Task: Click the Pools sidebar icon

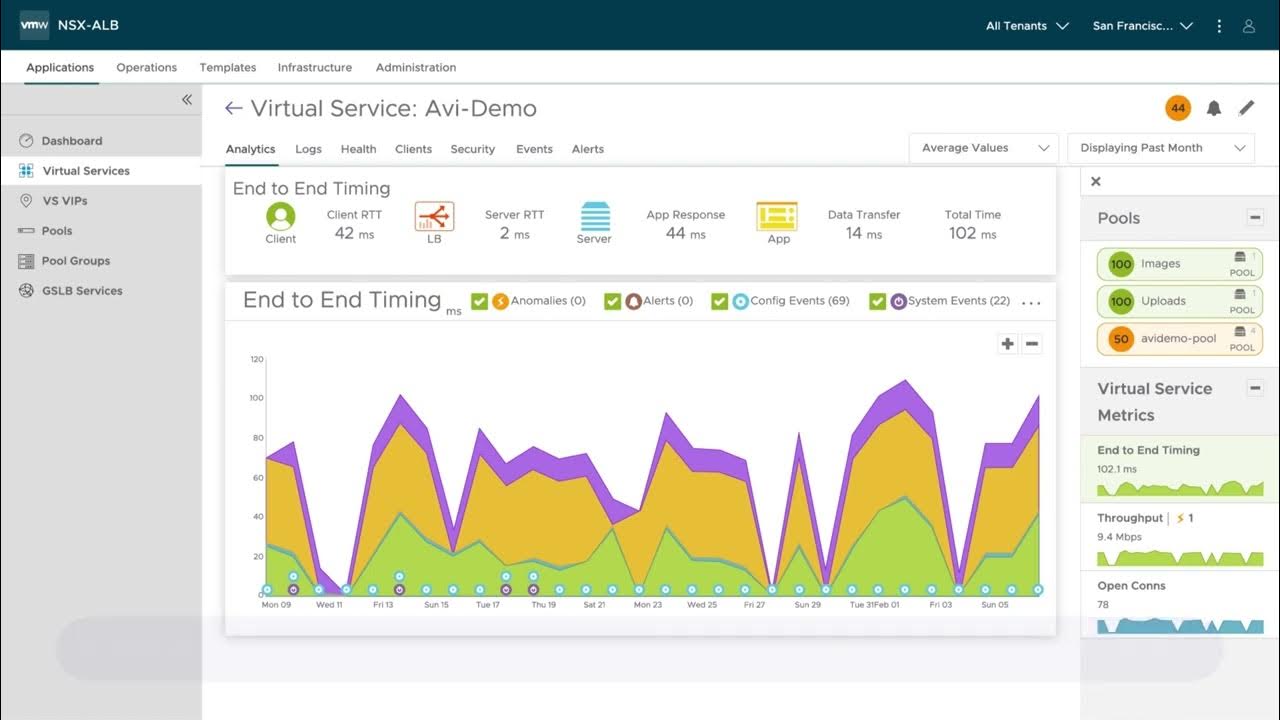Action: [26, 231]
